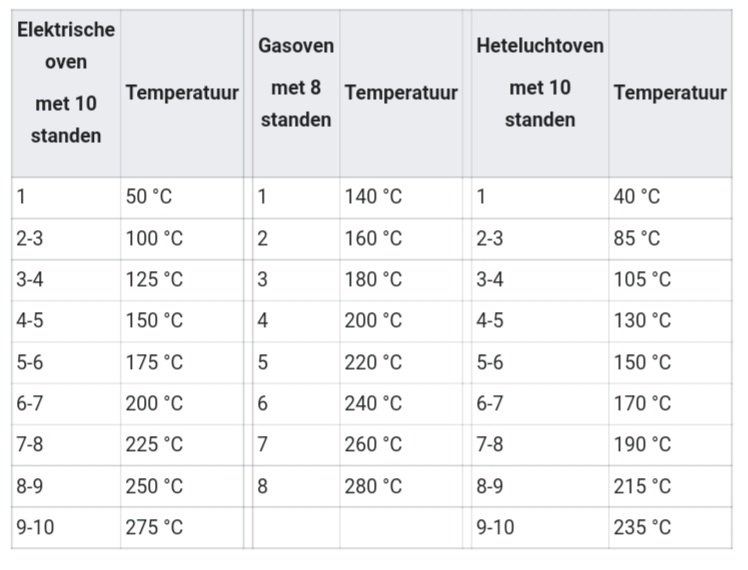Click the Temperatuur header beside Gasoven
This screenshot has height=570, width=748.
[401, 93]
